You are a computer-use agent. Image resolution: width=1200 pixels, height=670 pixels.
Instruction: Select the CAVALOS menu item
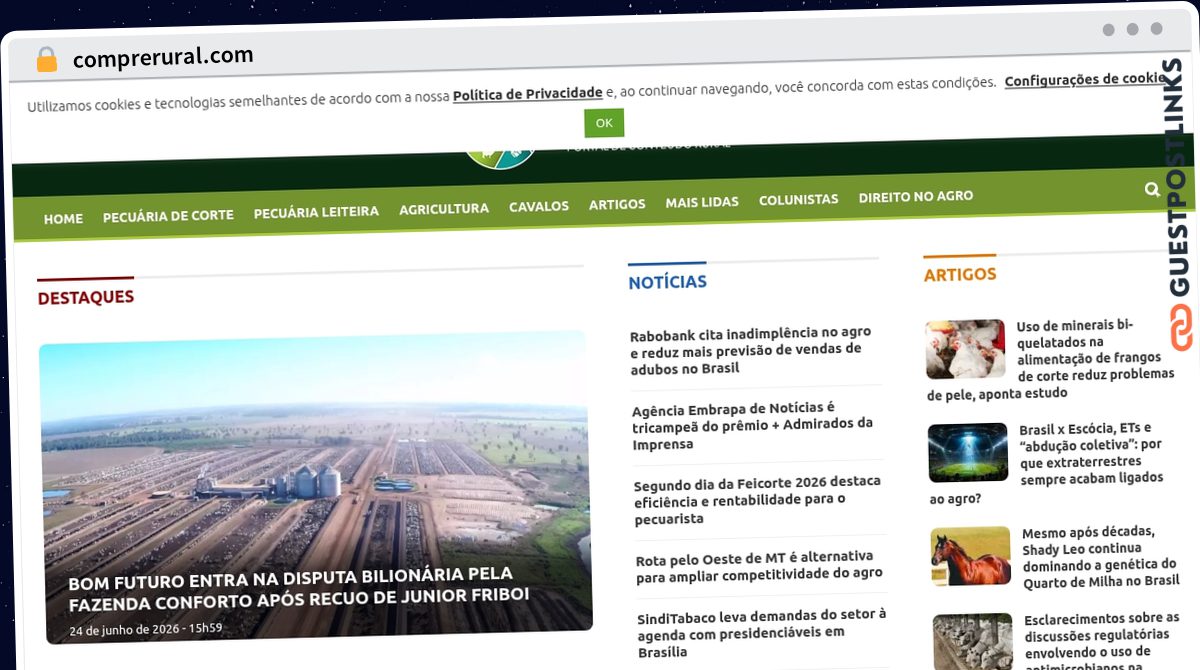[x=539, y=206]
